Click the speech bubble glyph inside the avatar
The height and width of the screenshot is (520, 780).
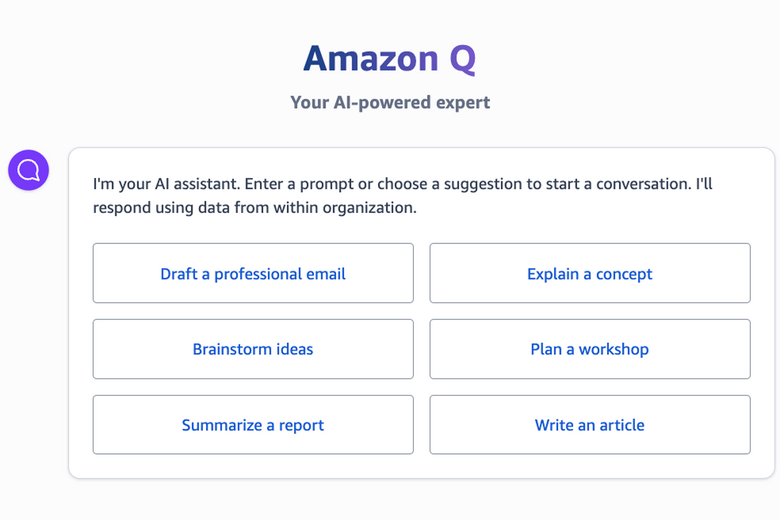(28, 170)
